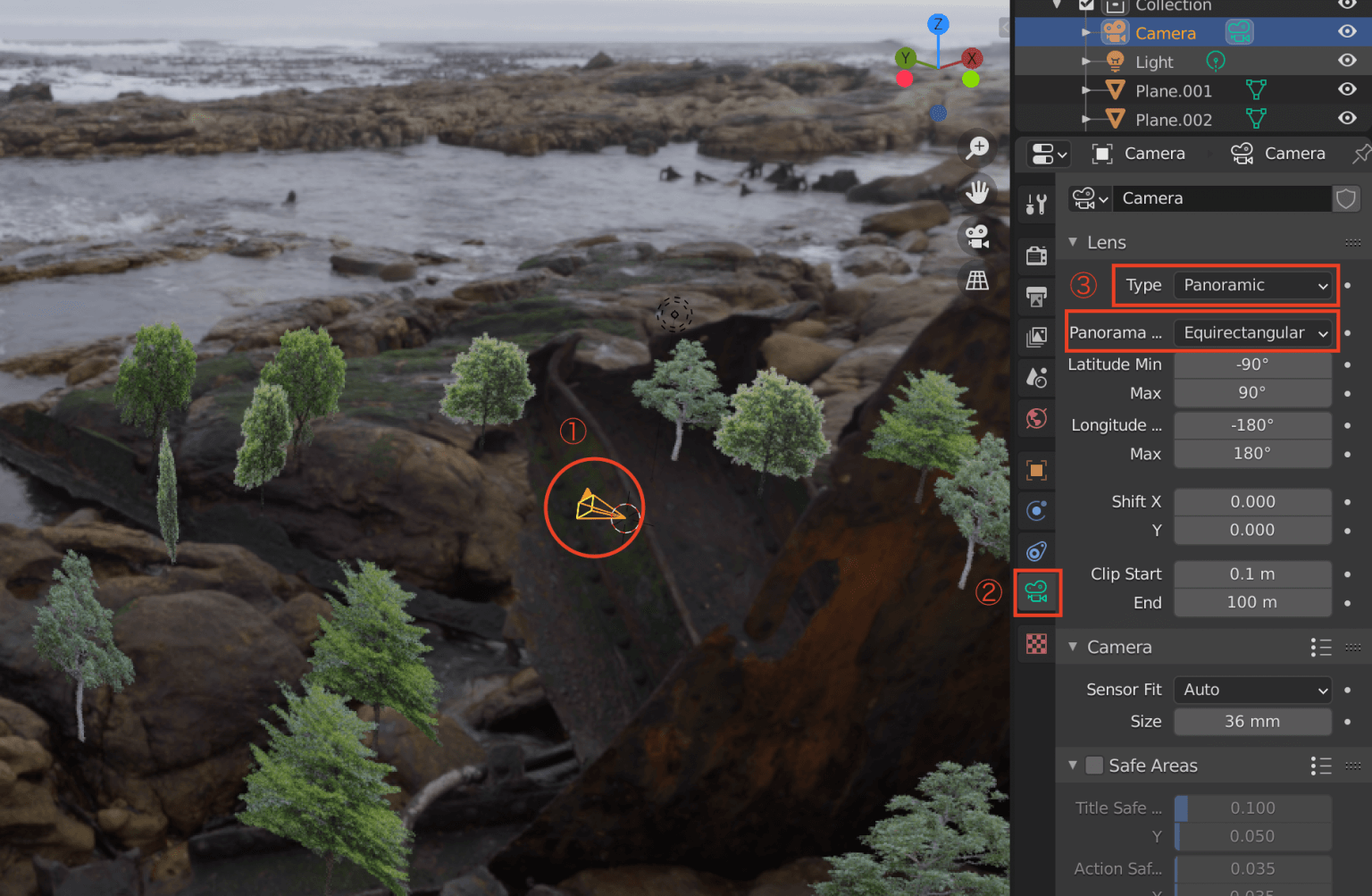
Task: Adjust the Title Safe slider
Action: point(1251,808)
